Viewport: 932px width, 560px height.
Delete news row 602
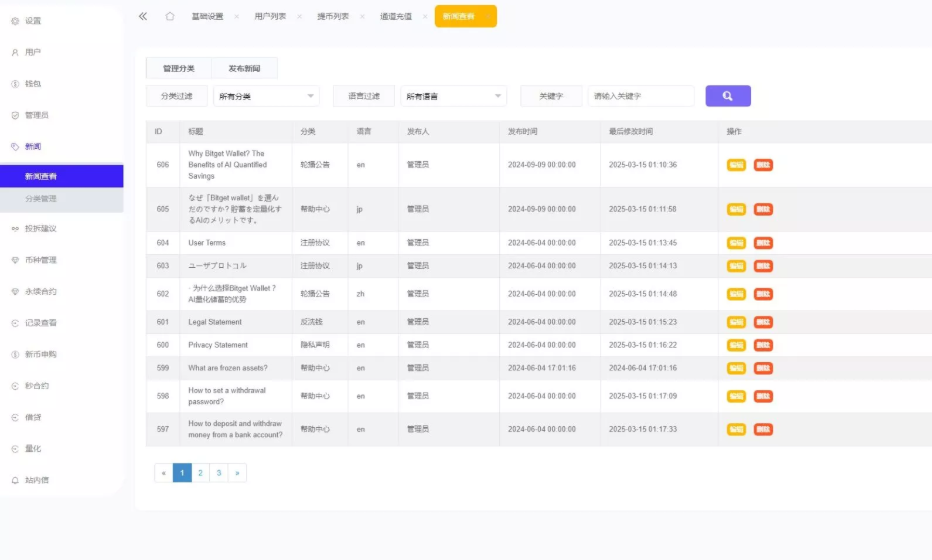(763, 294)
